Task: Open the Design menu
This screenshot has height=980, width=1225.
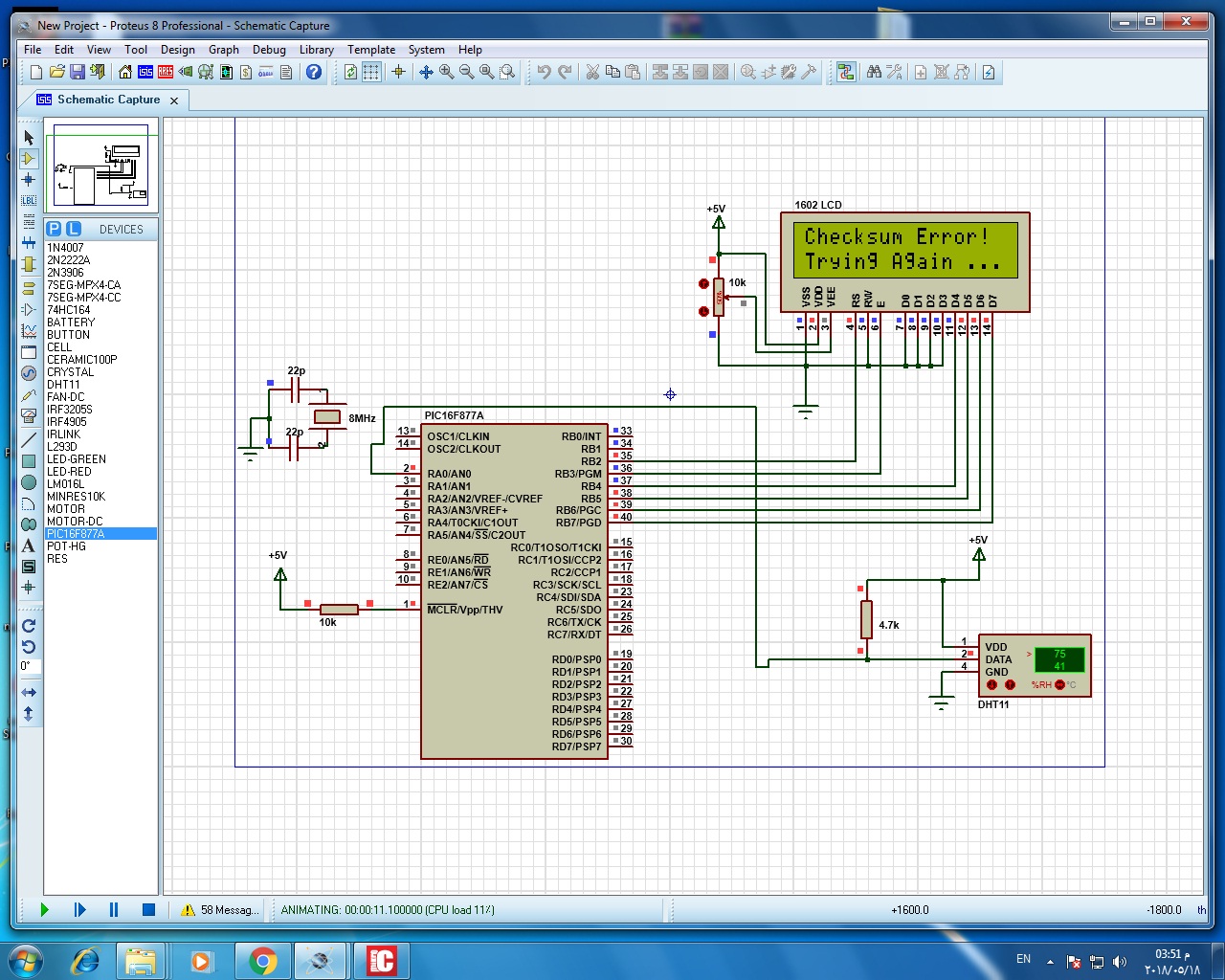Action: pyautogui.click(x=177, y=50)
